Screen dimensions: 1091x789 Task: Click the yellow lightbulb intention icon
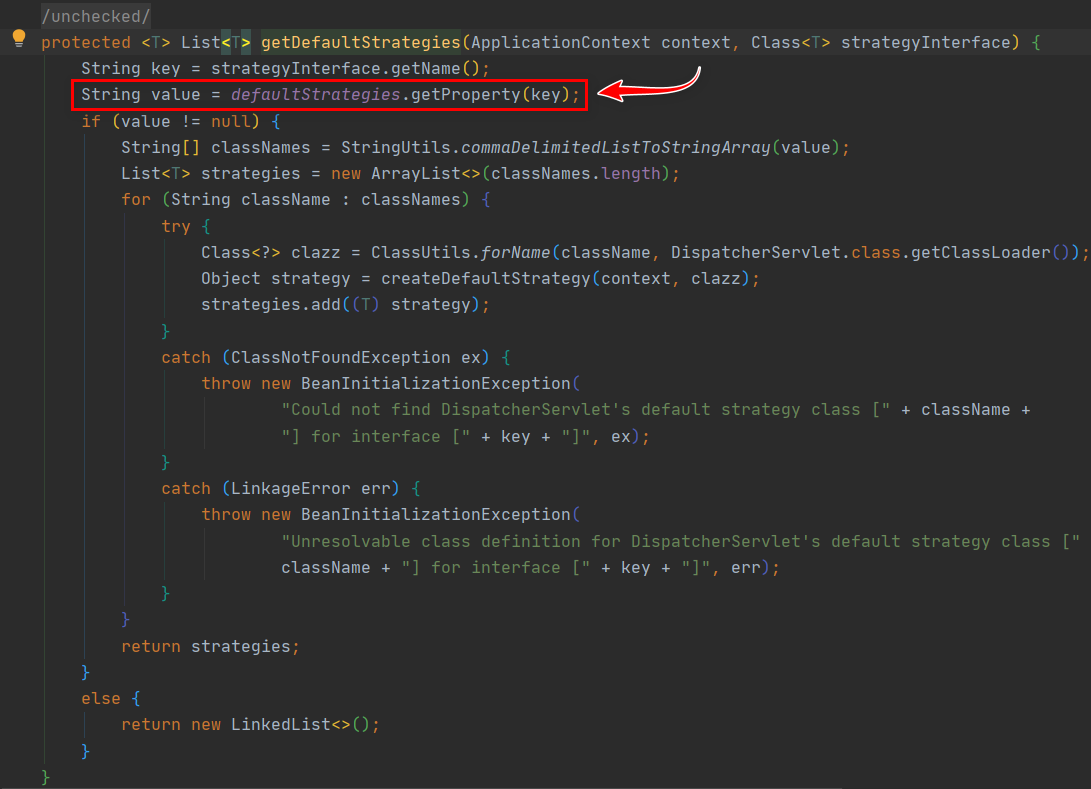pyautogui.click(x=19, y=39)
